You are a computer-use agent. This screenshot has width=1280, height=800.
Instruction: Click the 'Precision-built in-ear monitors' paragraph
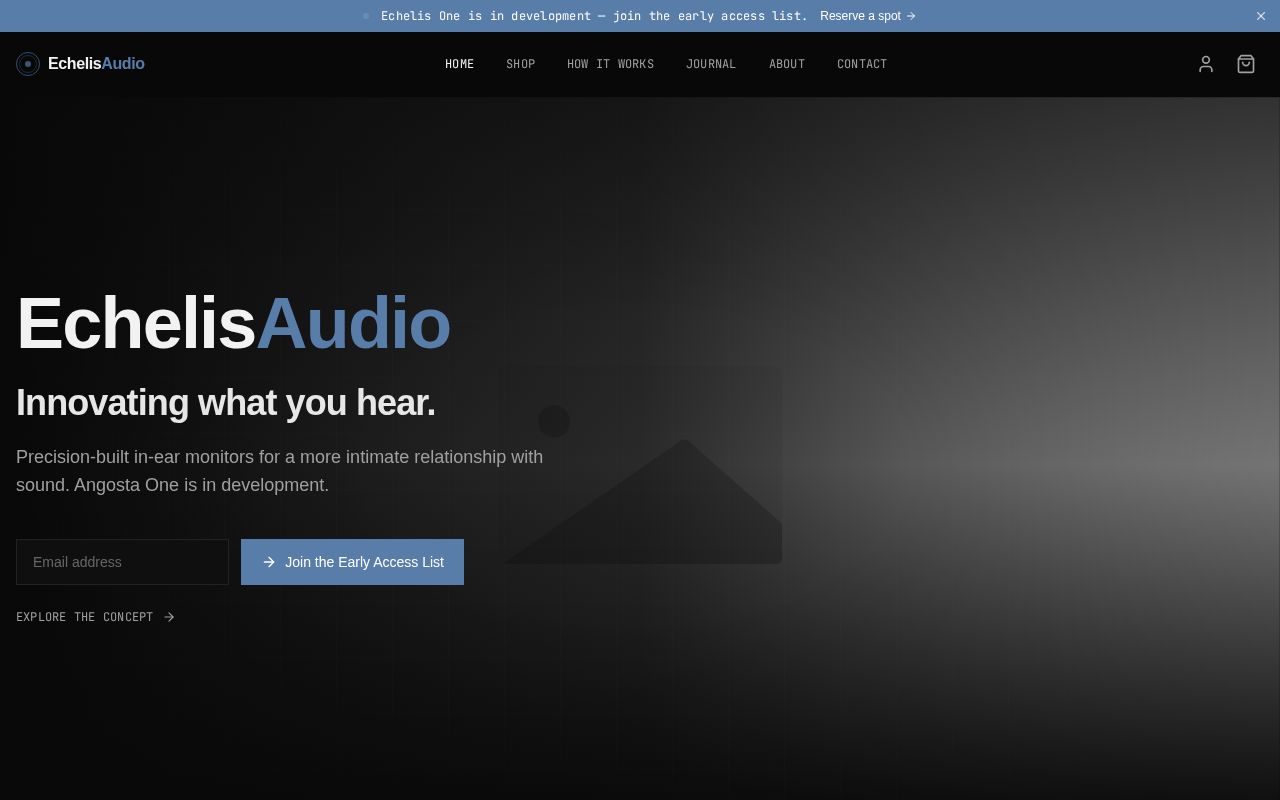point(280,471)
